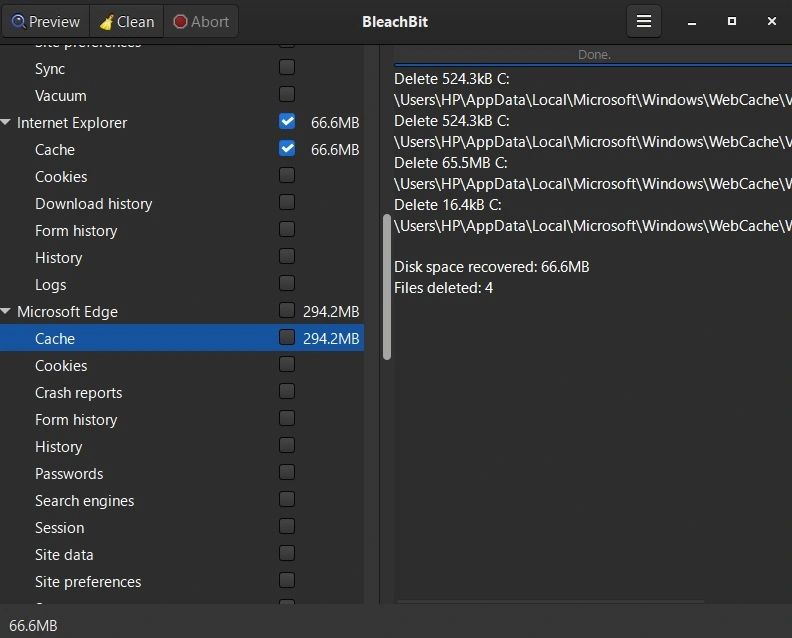Minimize the BleachBit window
Image resolution: width=792 pixels, height=638 pixels.
(x=692, y=22)
